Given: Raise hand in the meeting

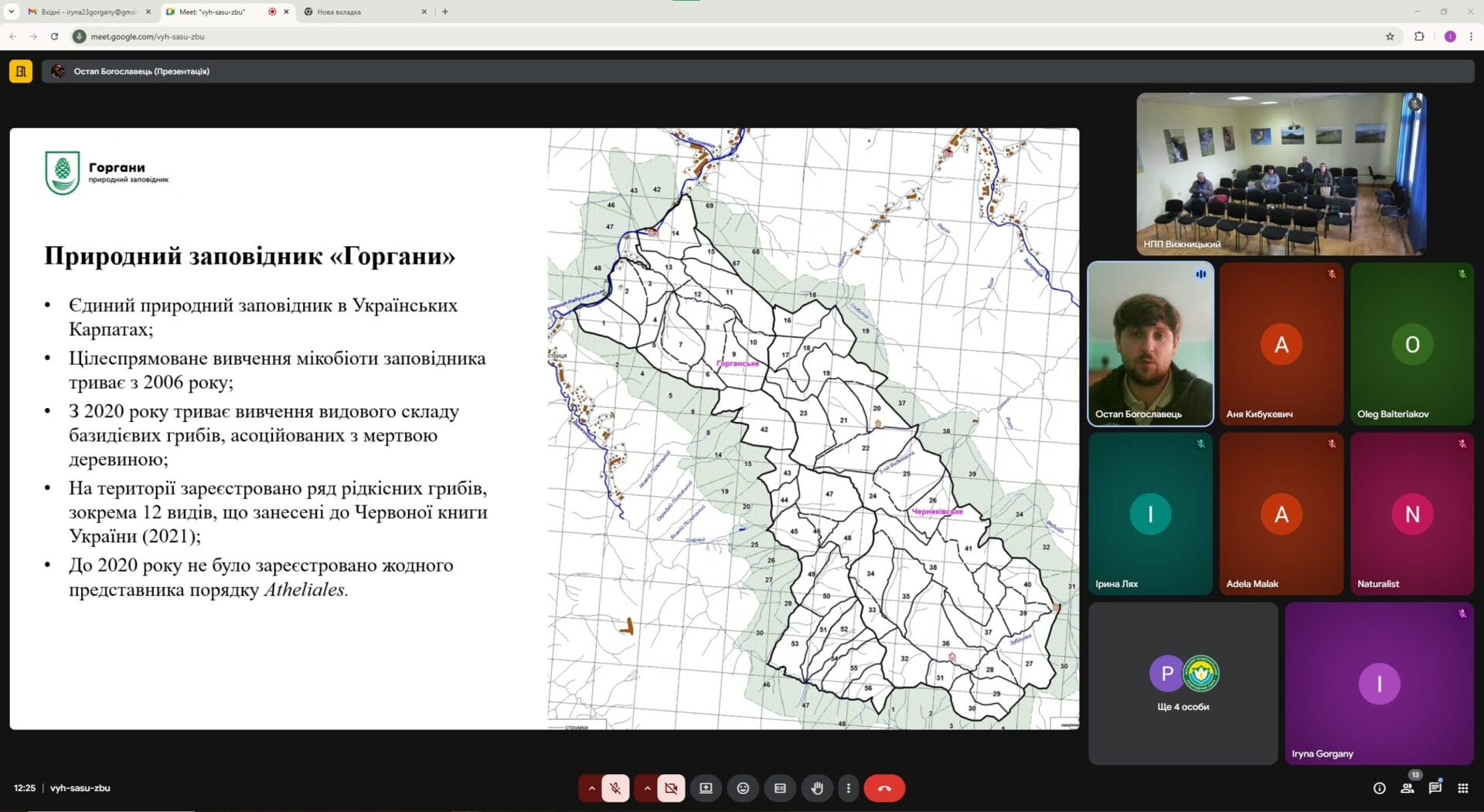Looking at the screenshot, I should click(x=817, y=788).
